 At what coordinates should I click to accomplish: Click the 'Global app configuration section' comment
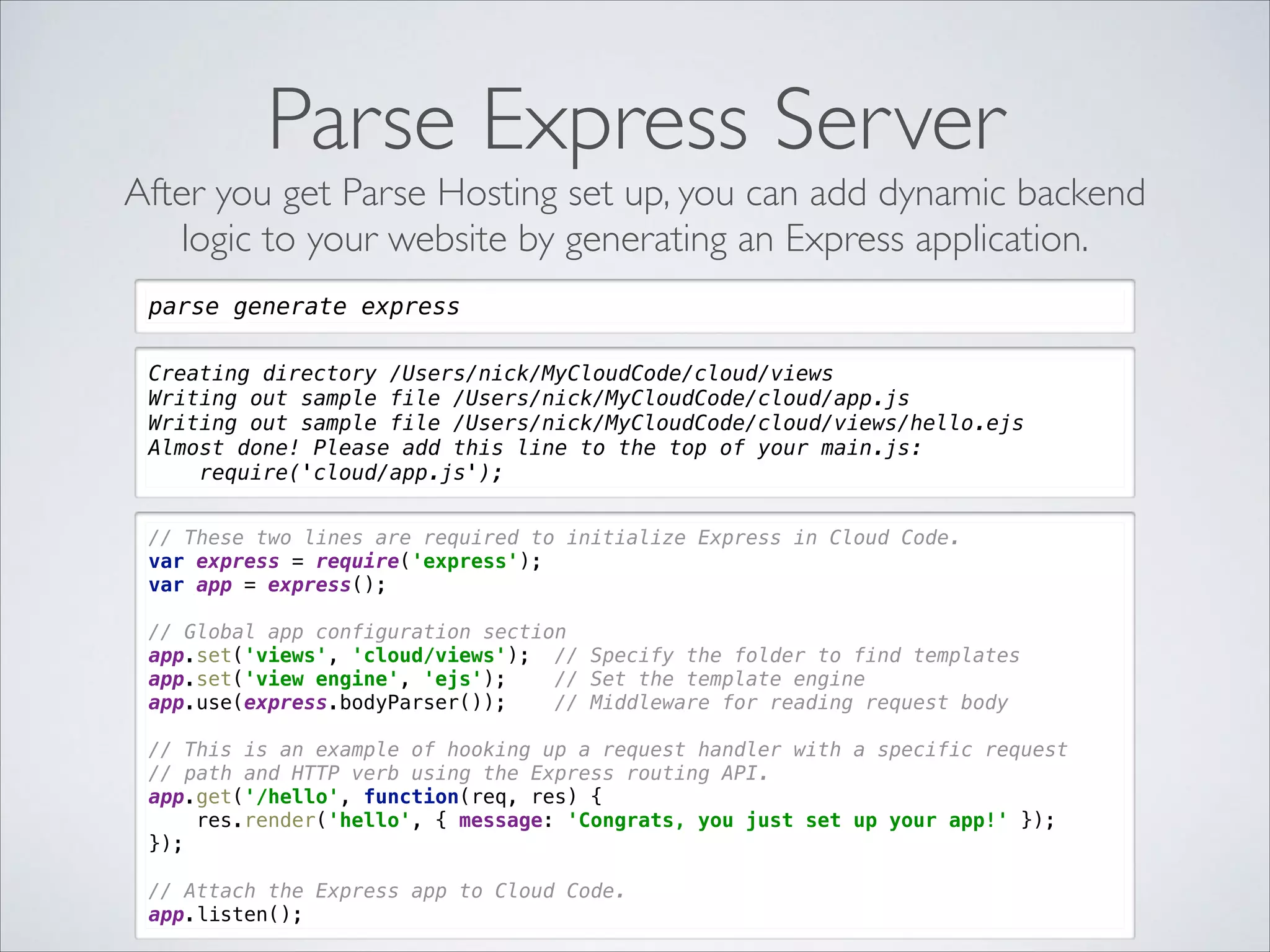click(x=357, y=632)
